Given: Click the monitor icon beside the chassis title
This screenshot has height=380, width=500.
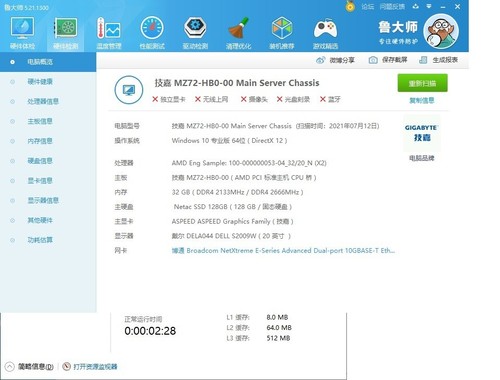Looking at the screenshot, I should coord(129,90).
